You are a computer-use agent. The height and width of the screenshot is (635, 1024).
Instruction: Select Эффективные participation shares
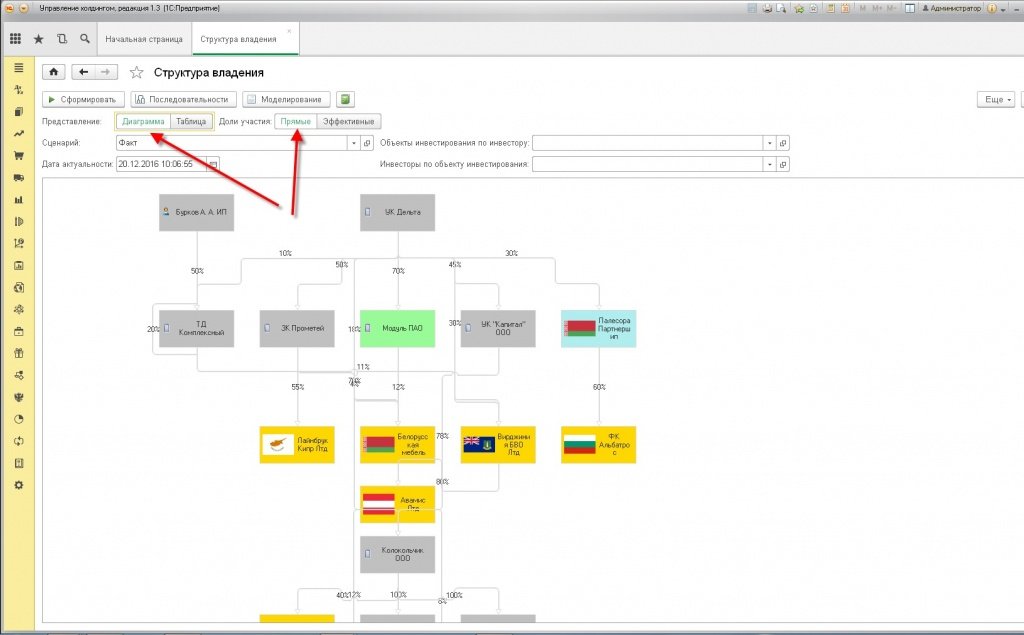(348, 122)
